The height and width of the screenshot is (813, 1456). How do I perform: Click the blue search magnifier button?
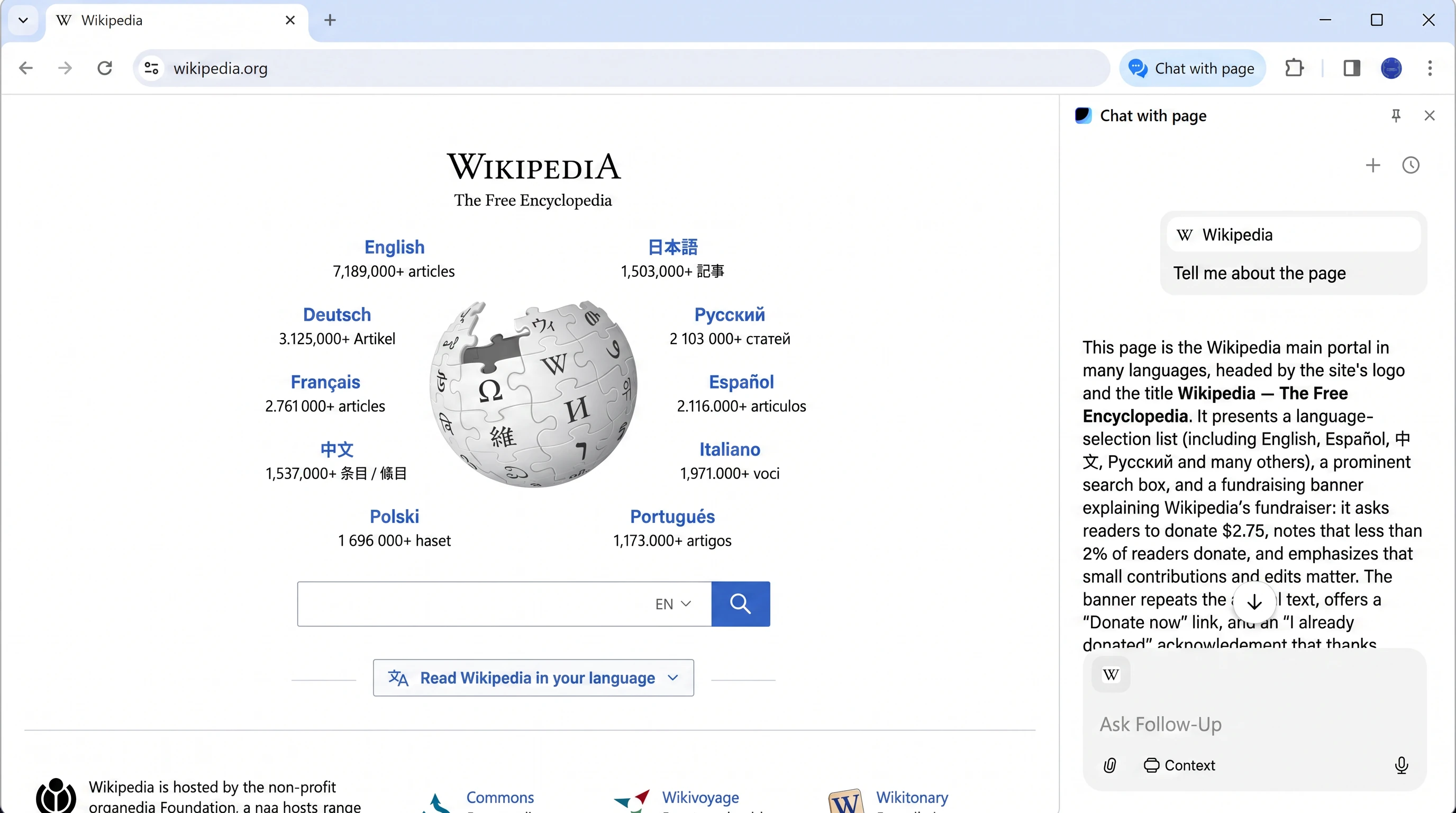click(741, 604)
